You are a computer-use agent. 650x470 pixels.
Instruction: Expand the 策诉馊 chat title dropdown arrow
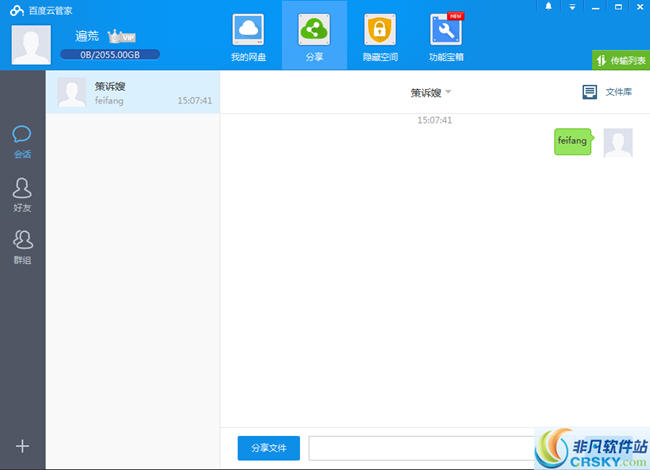pyautogui.click(x=448, y=92)
